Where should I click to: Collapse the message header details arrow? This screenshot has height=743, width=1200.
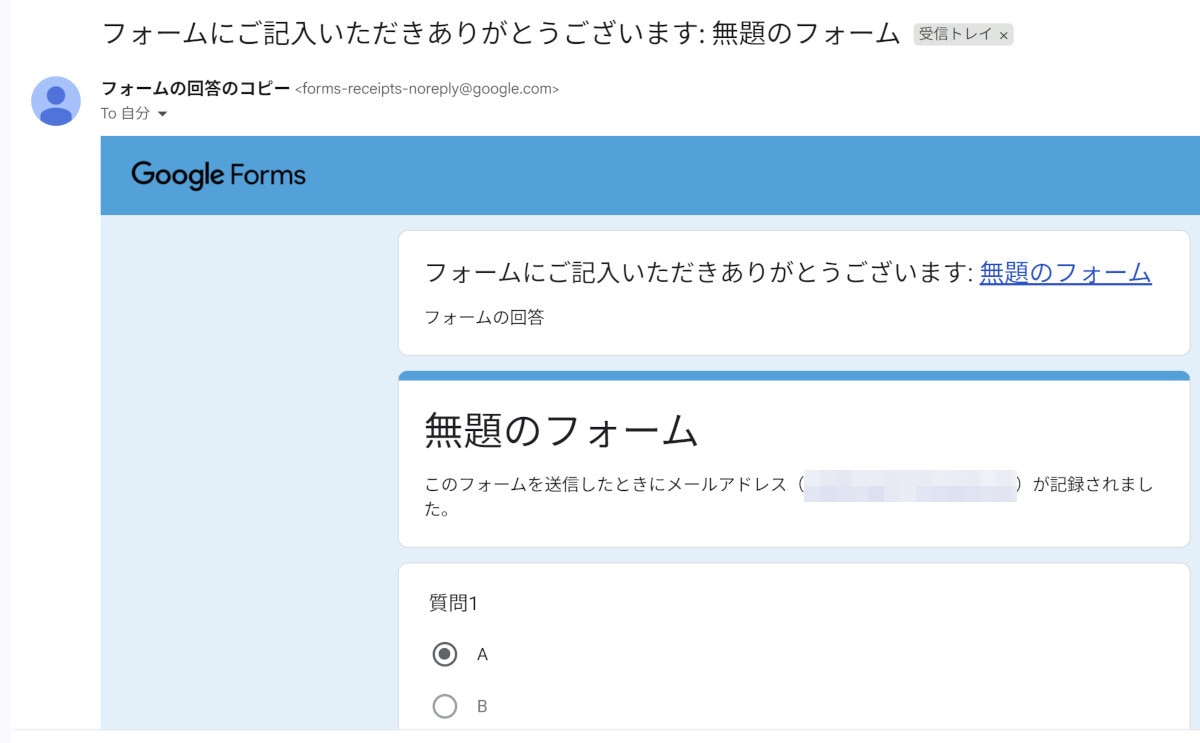point(163,113)
